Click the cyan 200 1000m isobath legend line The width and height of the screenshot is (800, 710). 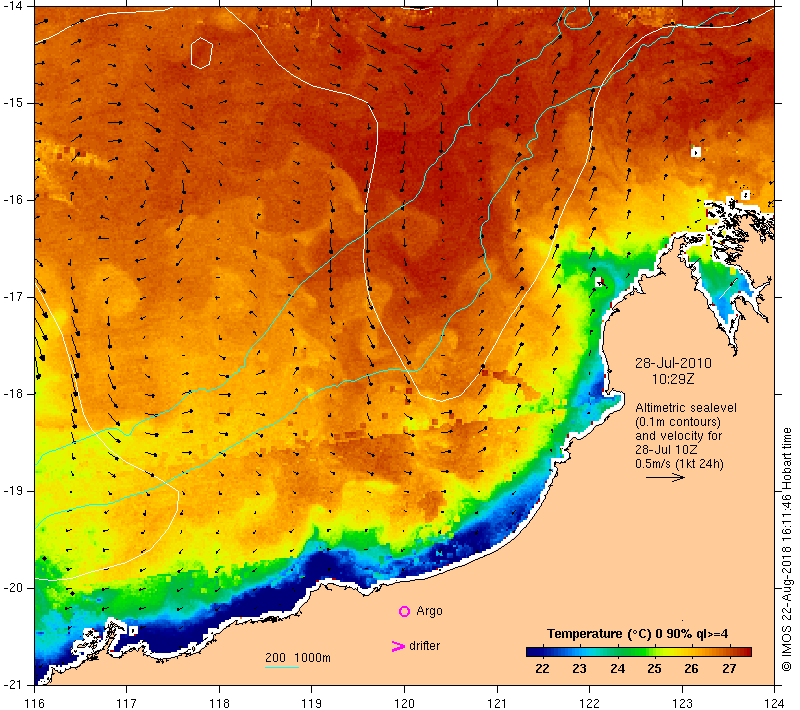282,667
